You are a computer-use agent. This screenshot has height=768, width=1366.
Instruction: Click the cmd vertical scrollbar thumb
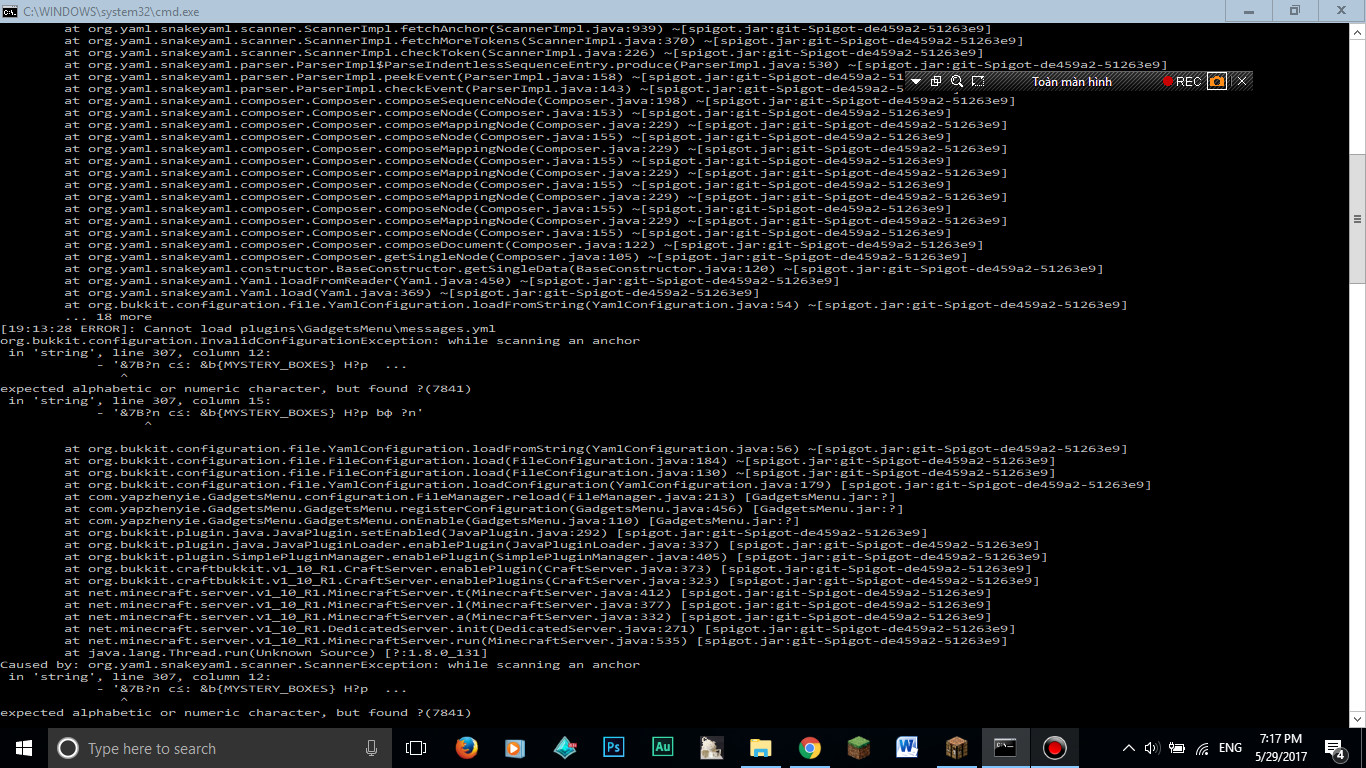tap(1358, 220)
